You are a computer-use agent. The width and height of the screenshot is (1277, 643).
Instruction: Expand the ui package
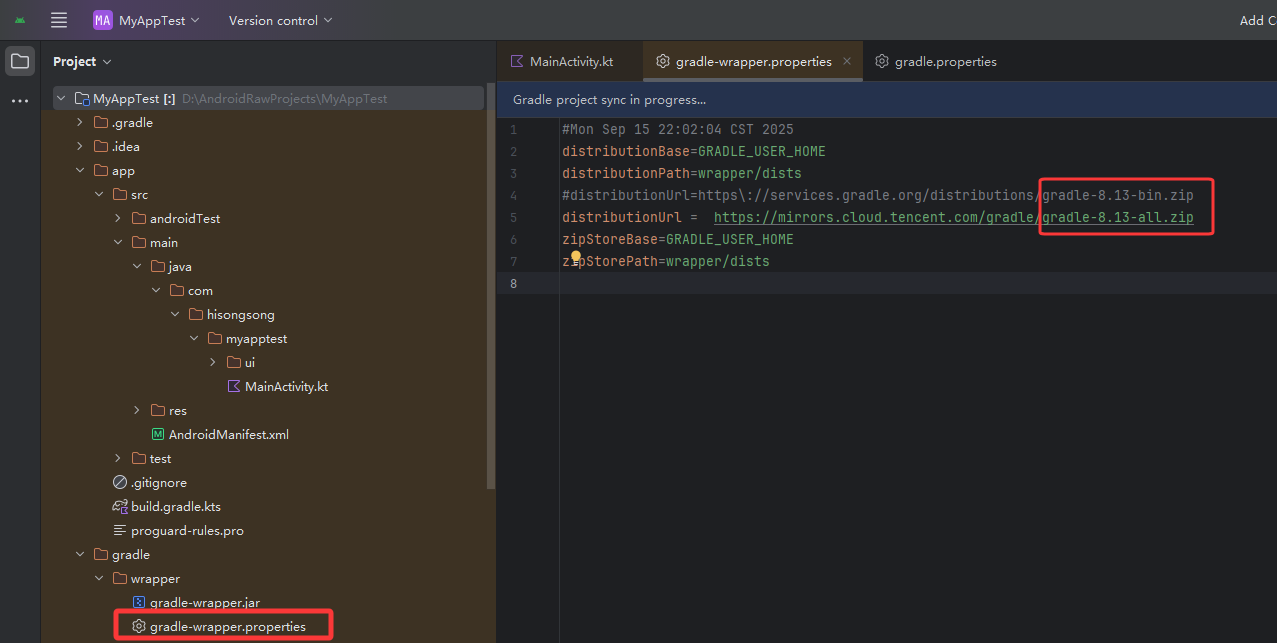(214, 363)
